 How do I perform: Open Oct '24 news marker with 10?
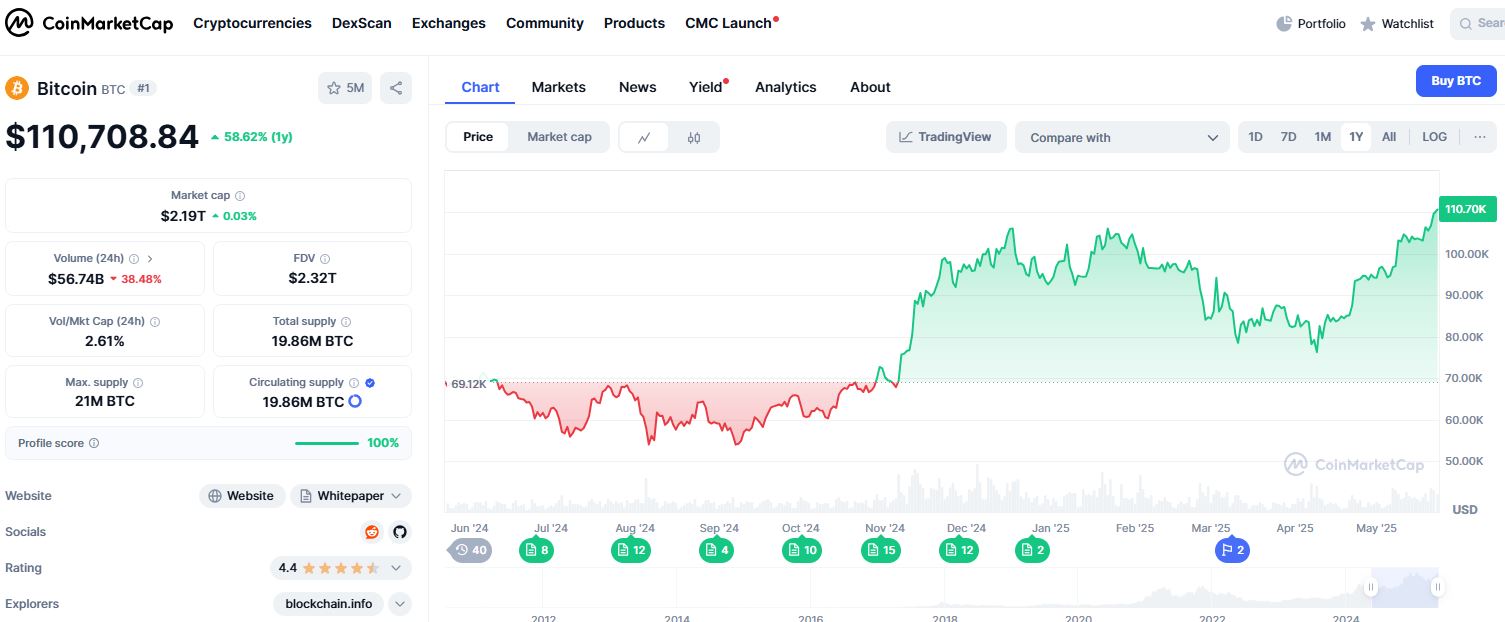801,550
